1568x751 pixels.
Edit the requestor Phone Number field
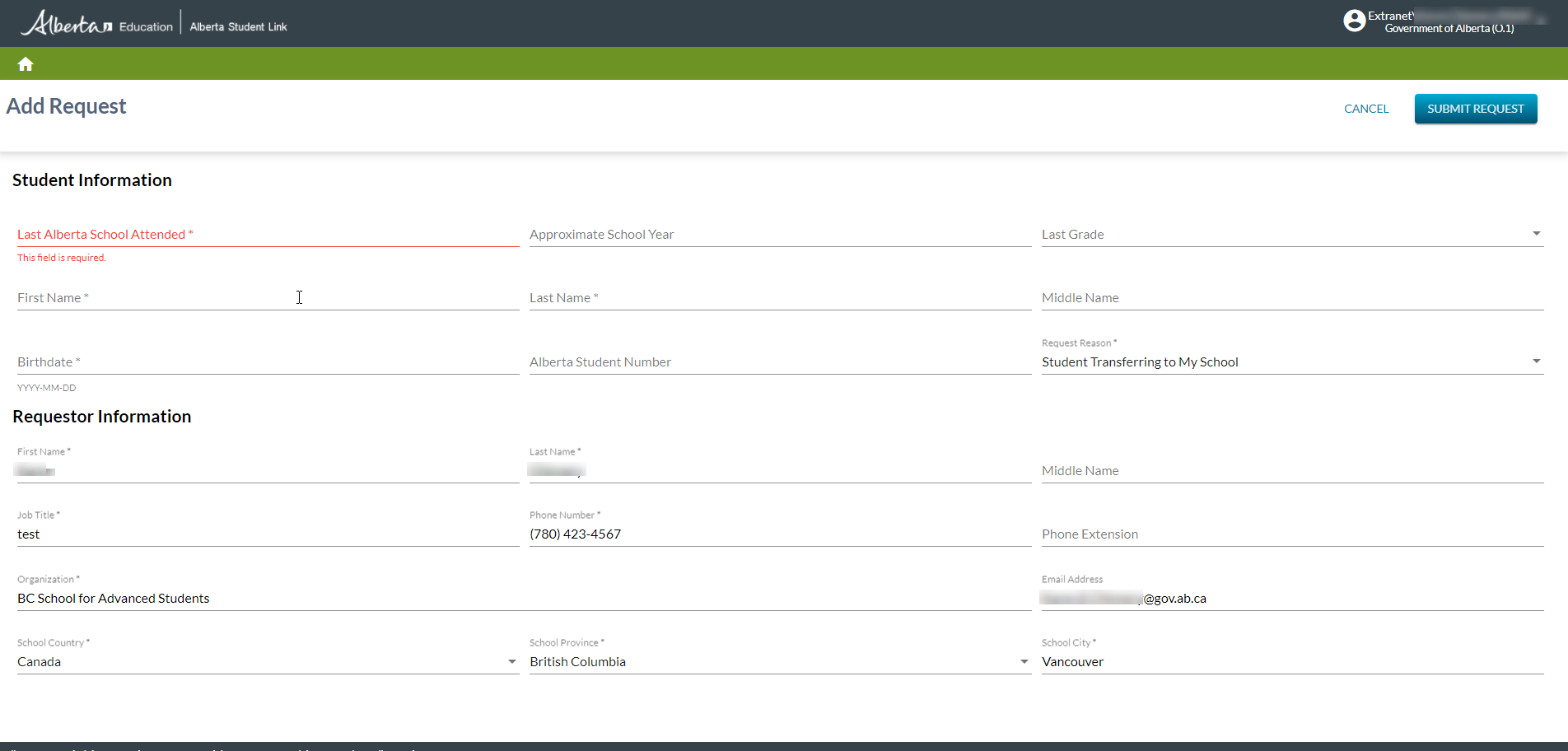point(779,534)
